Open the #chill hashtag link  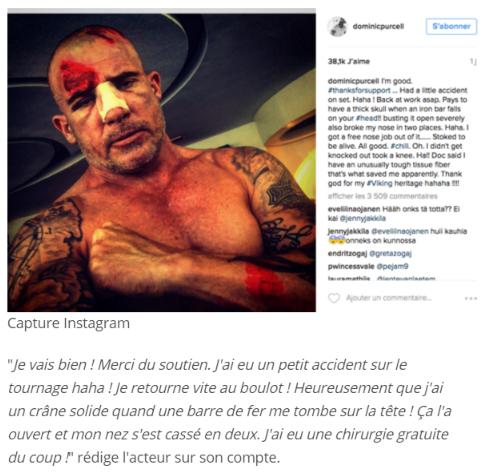pos(400,146)
